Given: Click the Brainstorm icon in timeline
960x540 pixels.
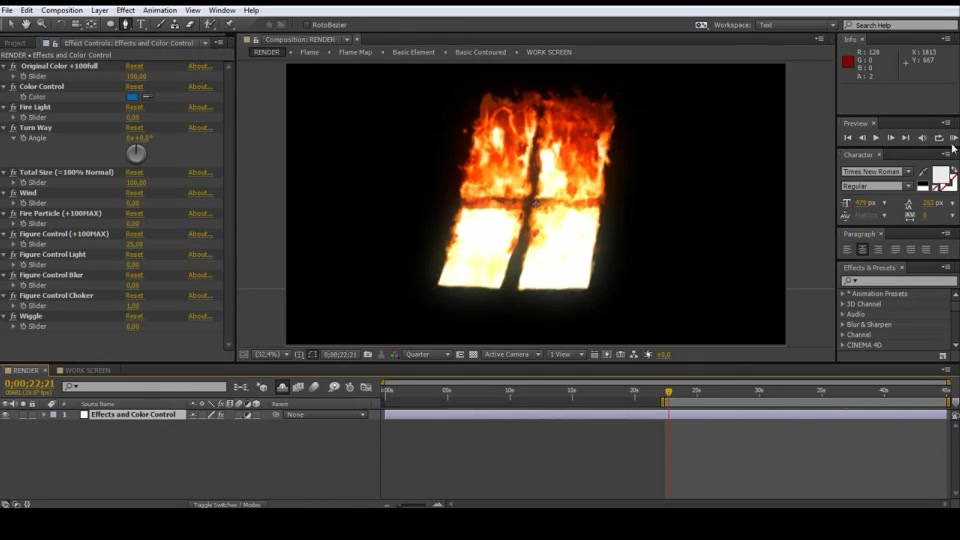Looking at the screenshot, I should click(x=334, y=387).
